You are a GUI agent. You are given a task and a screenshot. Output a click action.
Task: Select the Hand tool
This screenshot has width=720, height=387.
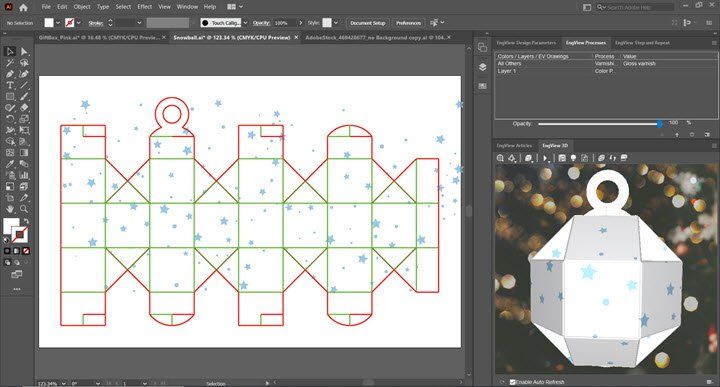(10, 209)
